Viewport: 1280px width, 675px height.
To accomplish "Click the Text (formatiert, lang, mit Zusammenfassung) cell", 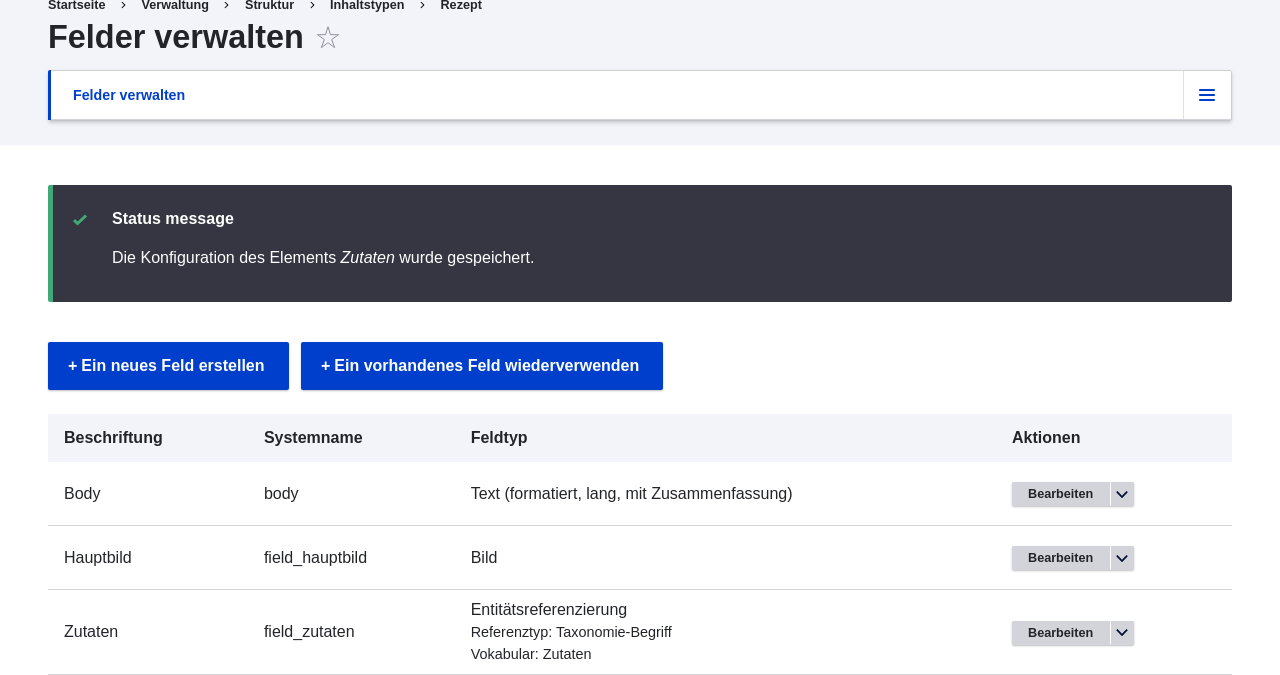I will 631,494.
